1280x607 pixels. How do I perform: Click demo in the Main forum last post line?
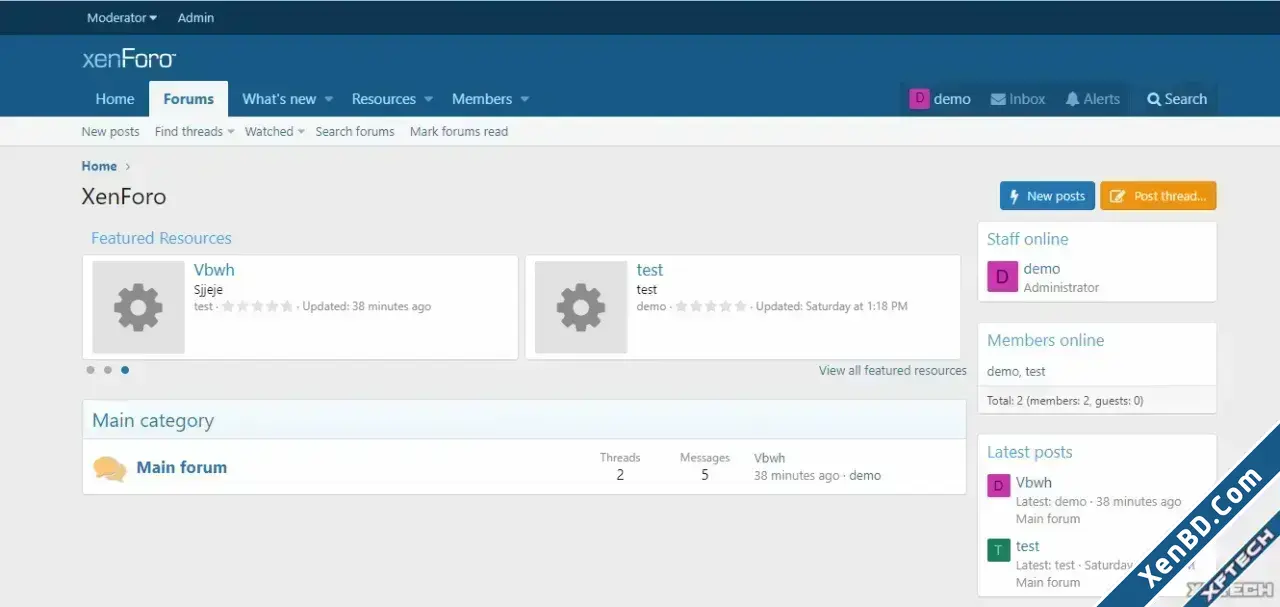click(865, 476)
